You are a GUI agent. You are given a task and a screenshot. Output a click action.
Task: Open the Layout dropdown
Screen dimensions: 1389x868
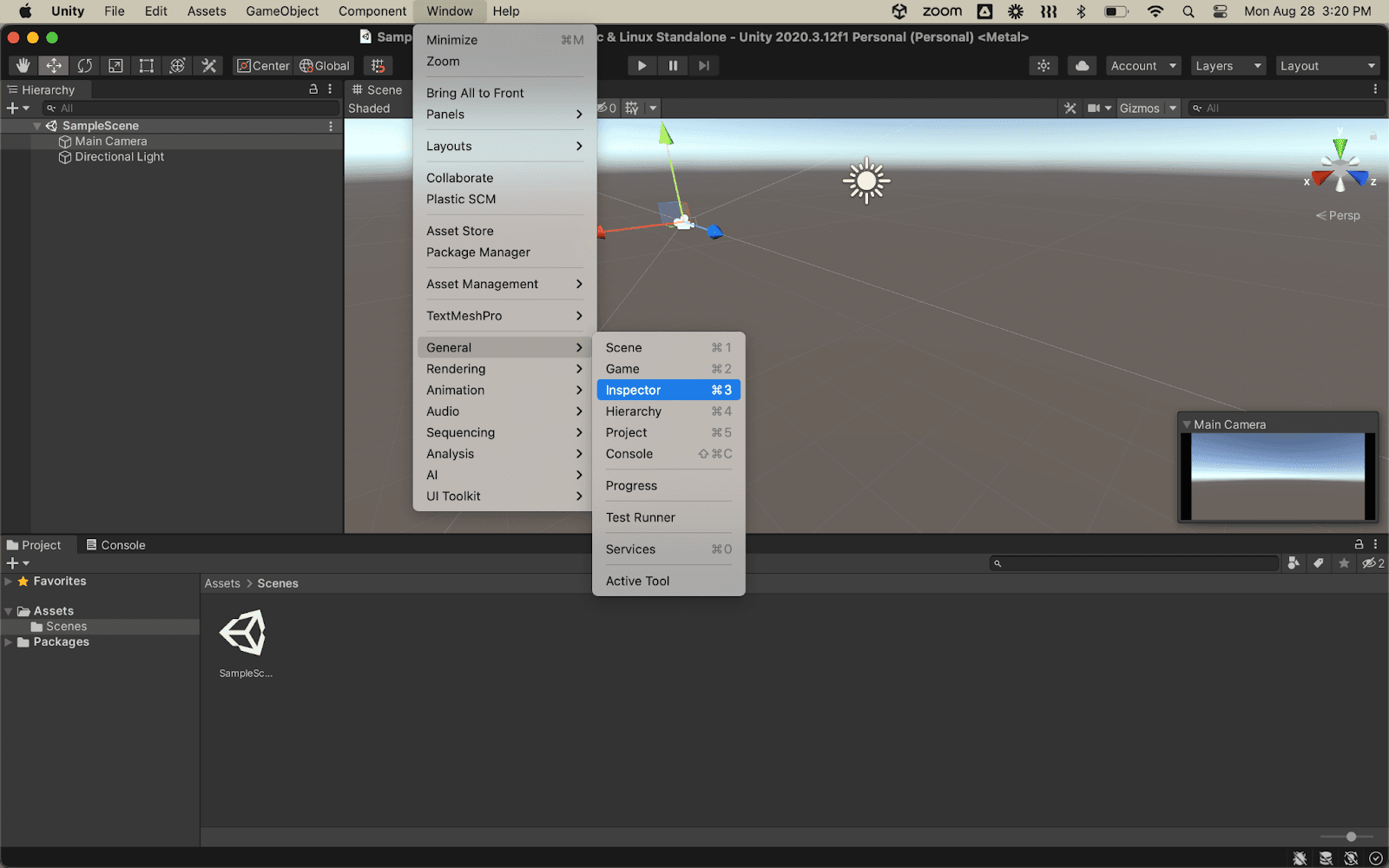click(1327, 66)
